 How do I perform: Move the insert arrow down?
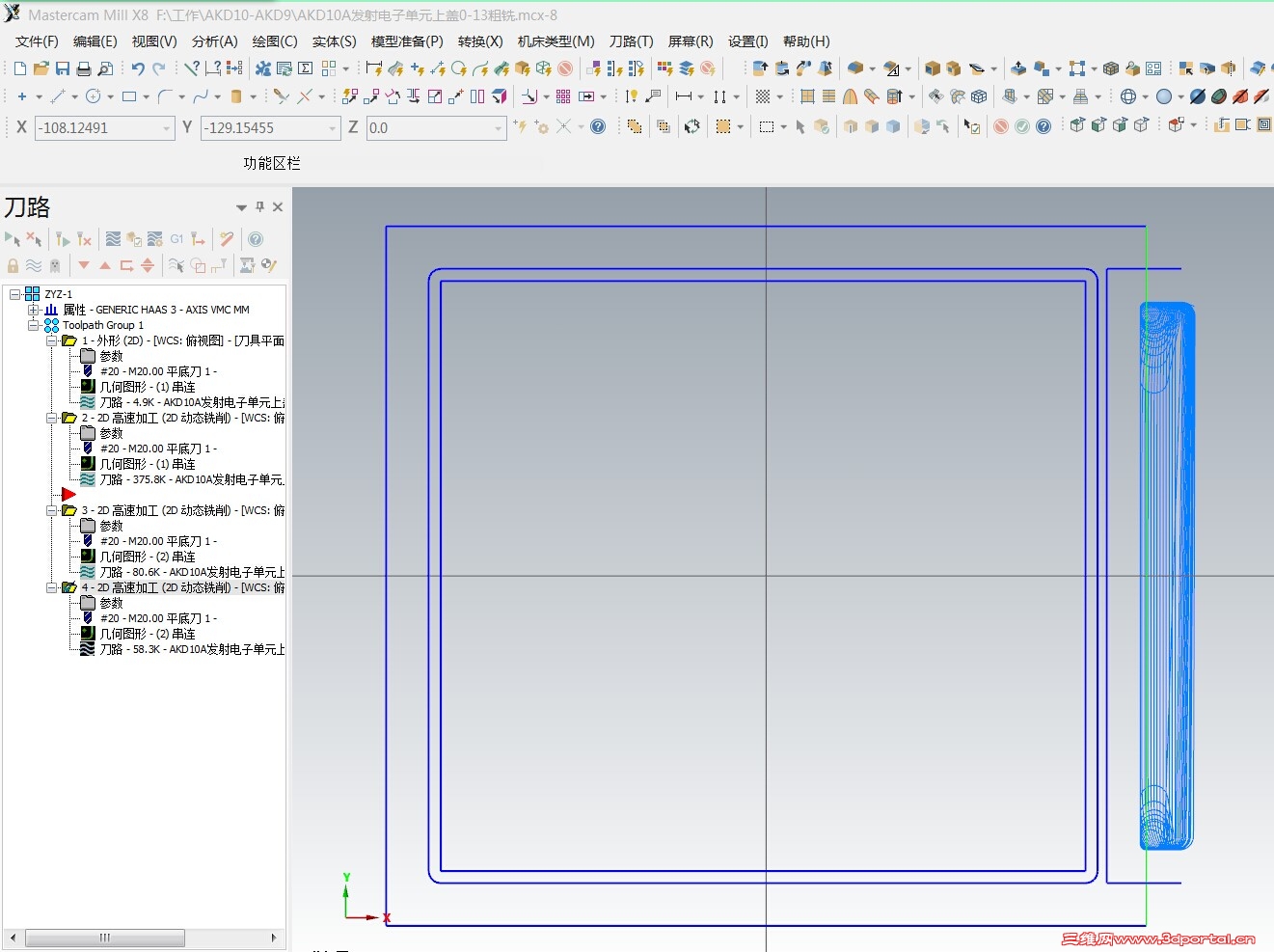[84, 265]
